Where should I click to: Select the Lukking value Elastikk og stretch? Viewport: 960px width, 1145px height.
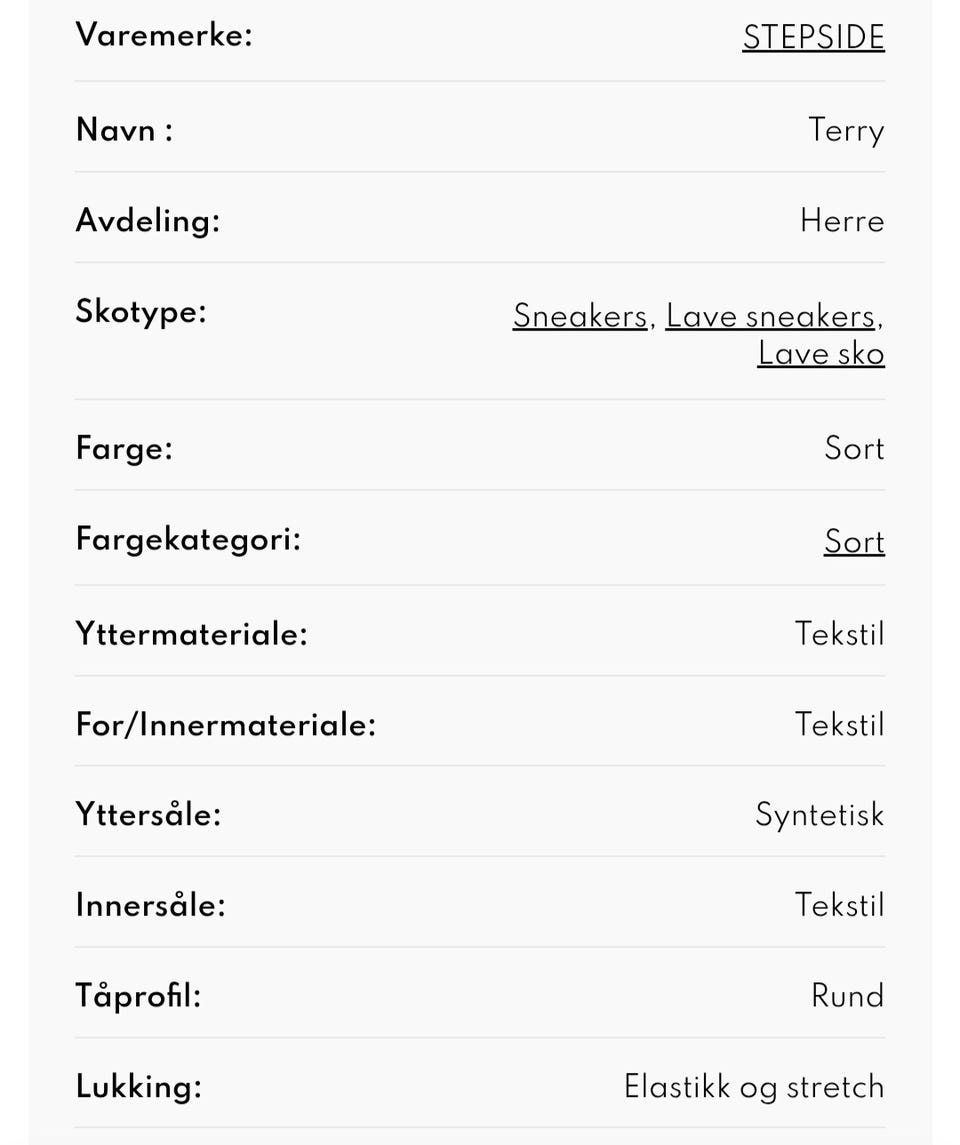click(754, 1087)
